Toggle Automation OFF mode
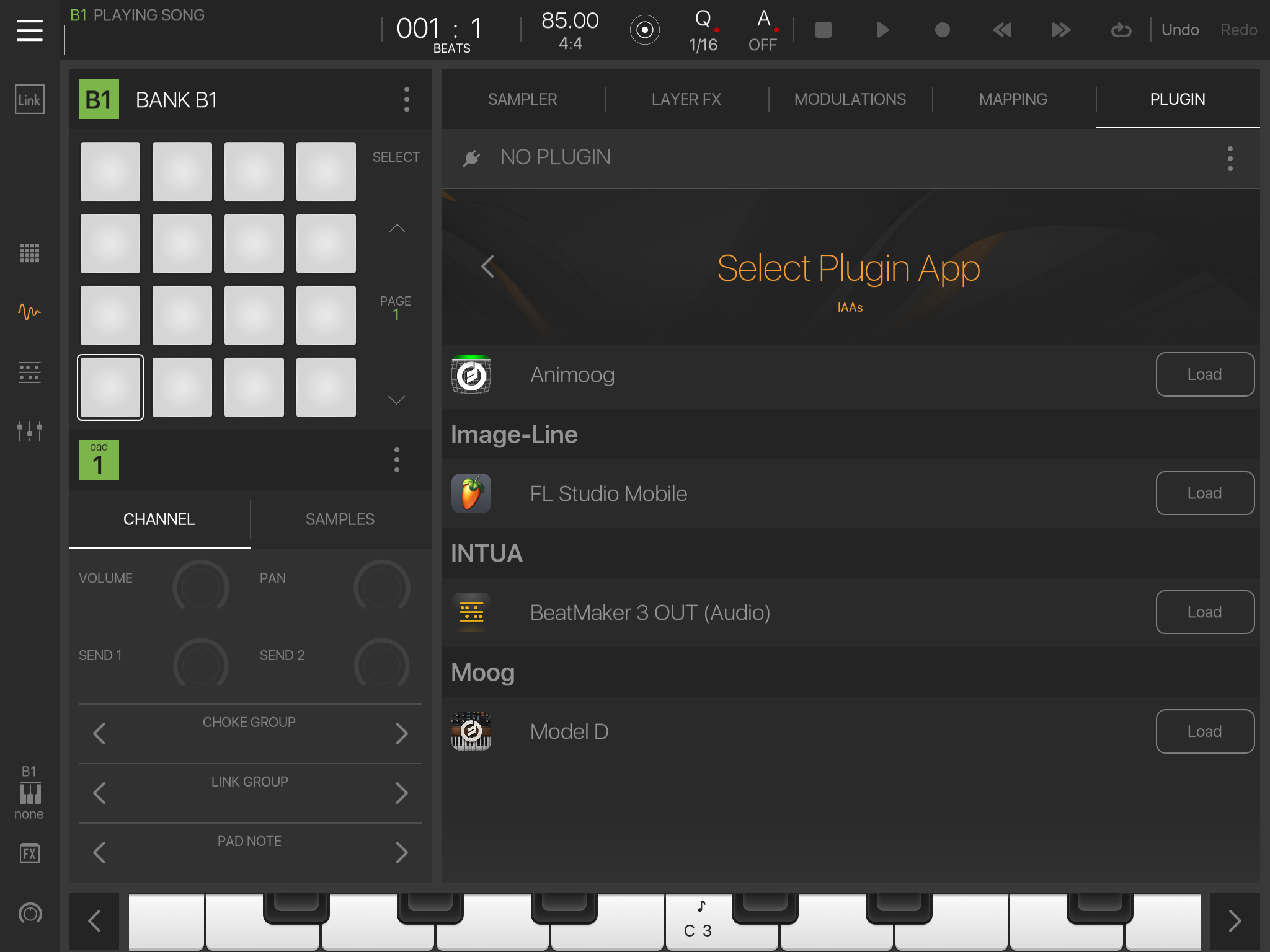Image resolution: width=1270 pixels, height=952 pixels. tap(763, 30)
